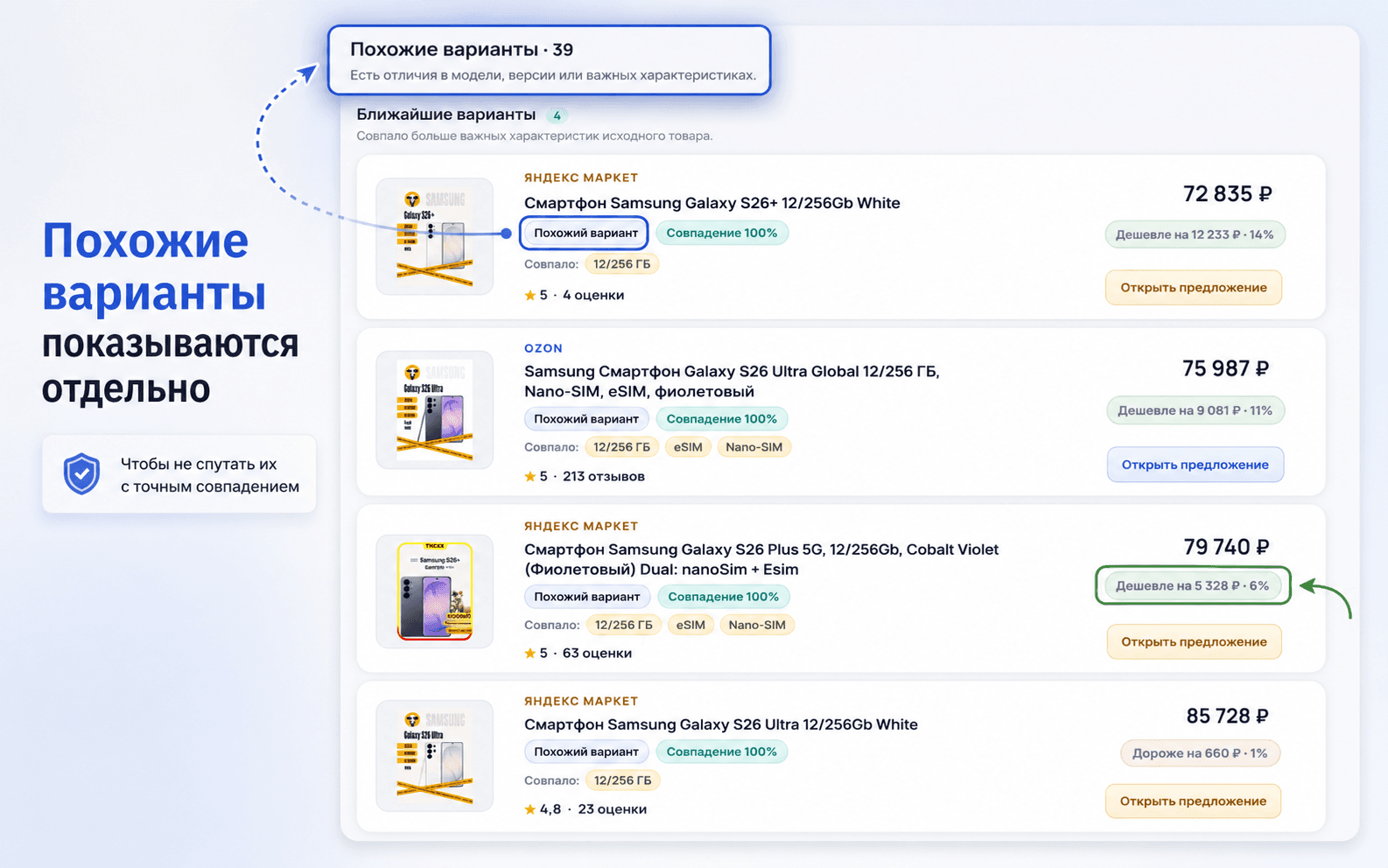The width and height of the screenshot is (1388, 868).
Task: Click the Ближайшие варианты section heading
Action: point(445,115)
